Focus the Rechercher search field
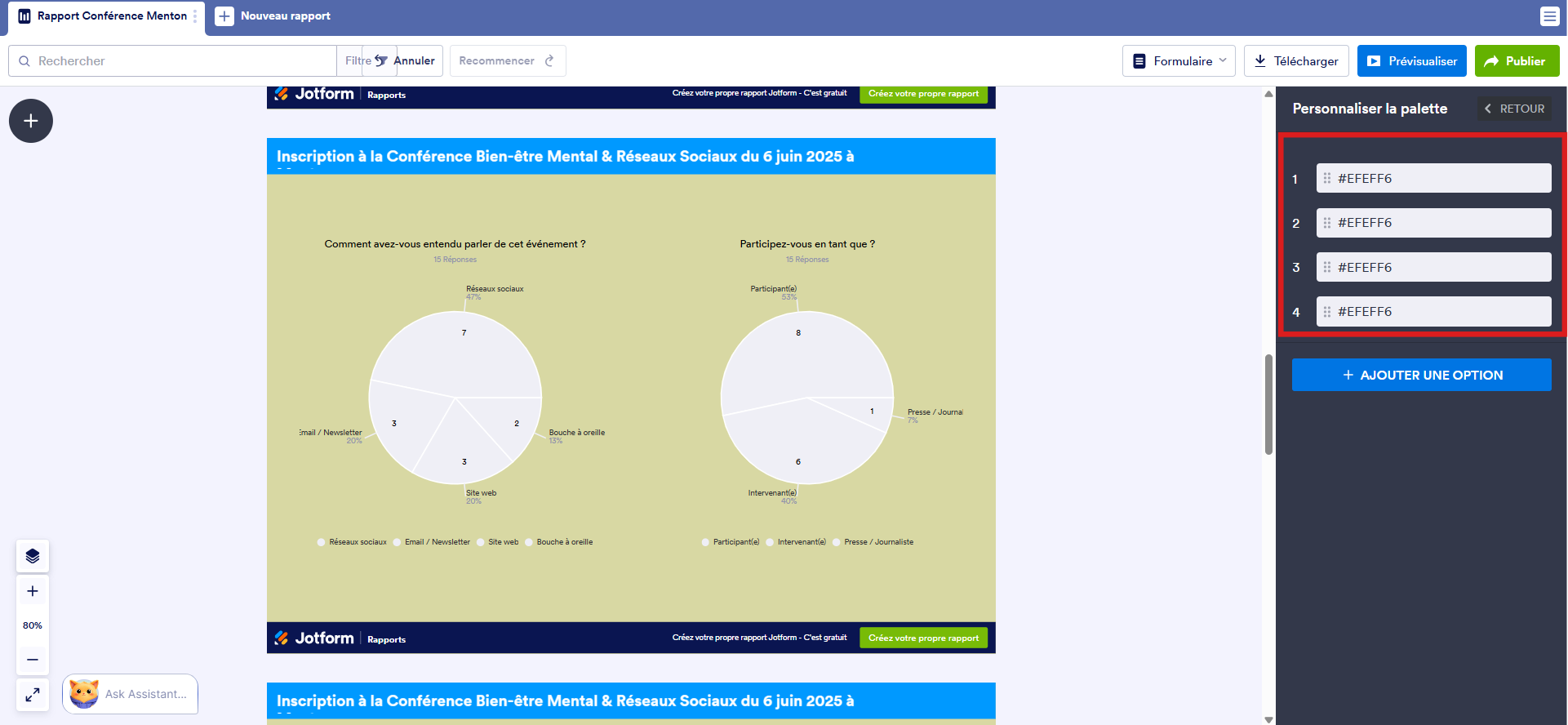 coord(172,61)
